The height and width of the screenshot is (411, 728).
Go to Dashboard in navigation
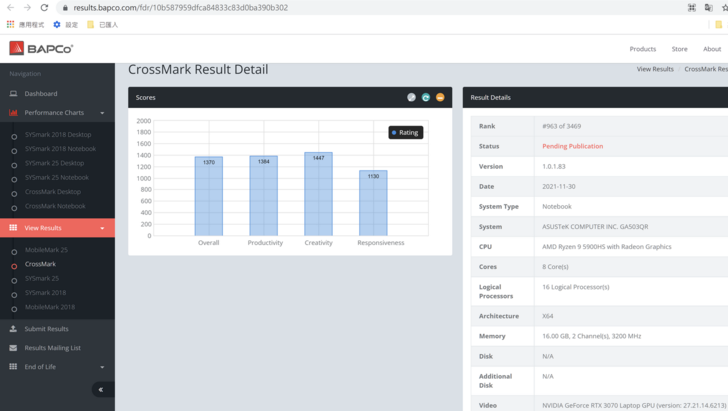[41, 93]
